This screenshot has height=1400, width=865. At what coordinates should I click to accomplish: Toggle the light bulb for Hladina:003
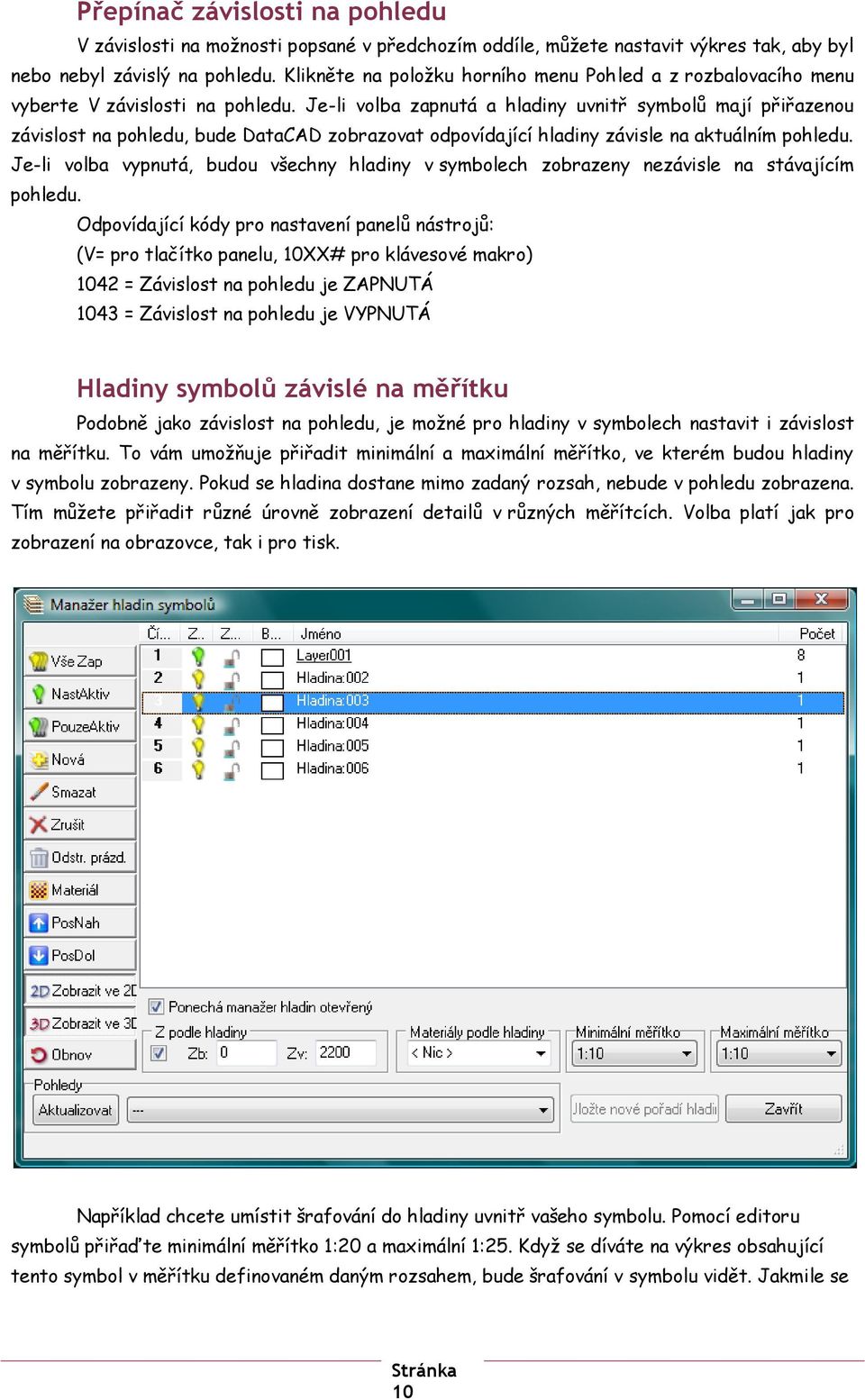pyautogui.click(x=198, y=701)
